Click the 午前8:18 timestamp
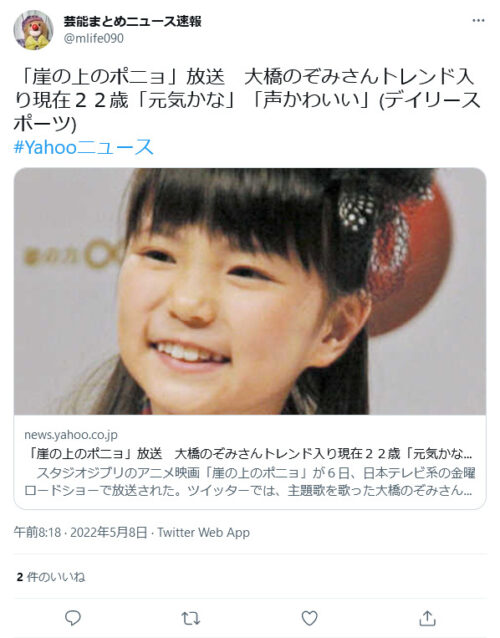500x638 pixels. [x=37, y=532]
